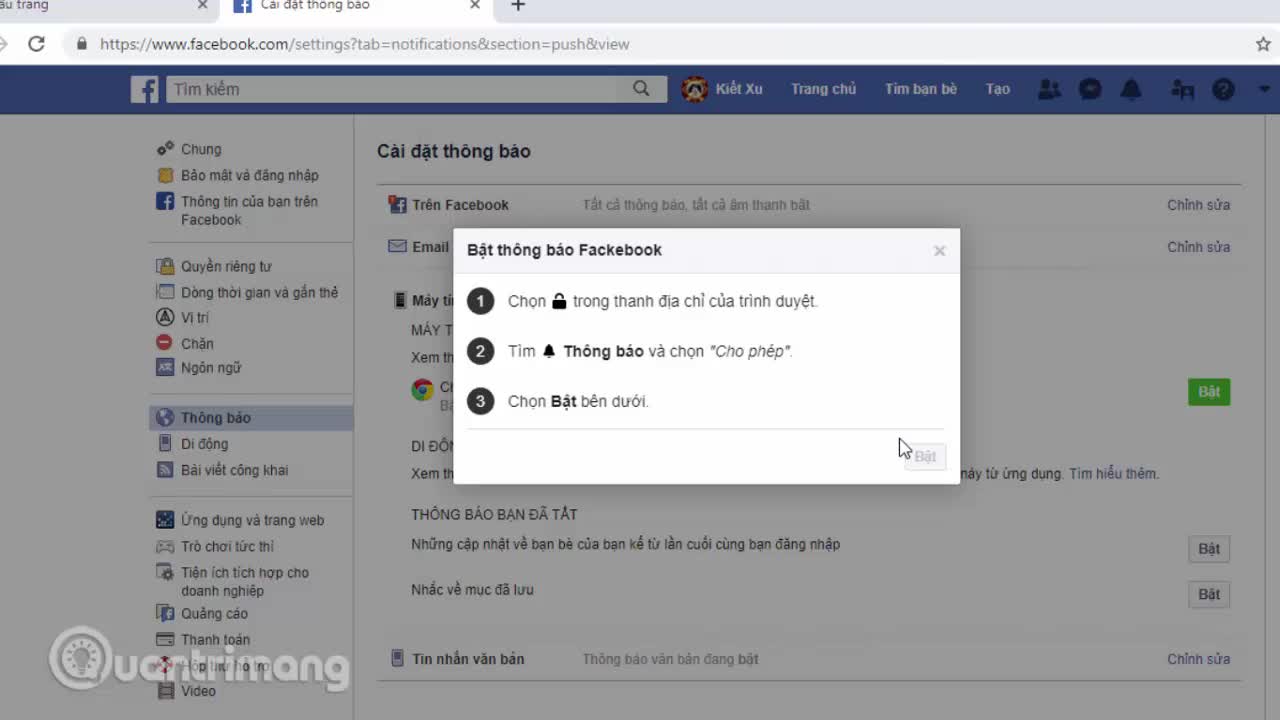The width and height of the screenshot is (1280, 720).
Task: Go to Trang chủ
Action: (x=823, y=89)
